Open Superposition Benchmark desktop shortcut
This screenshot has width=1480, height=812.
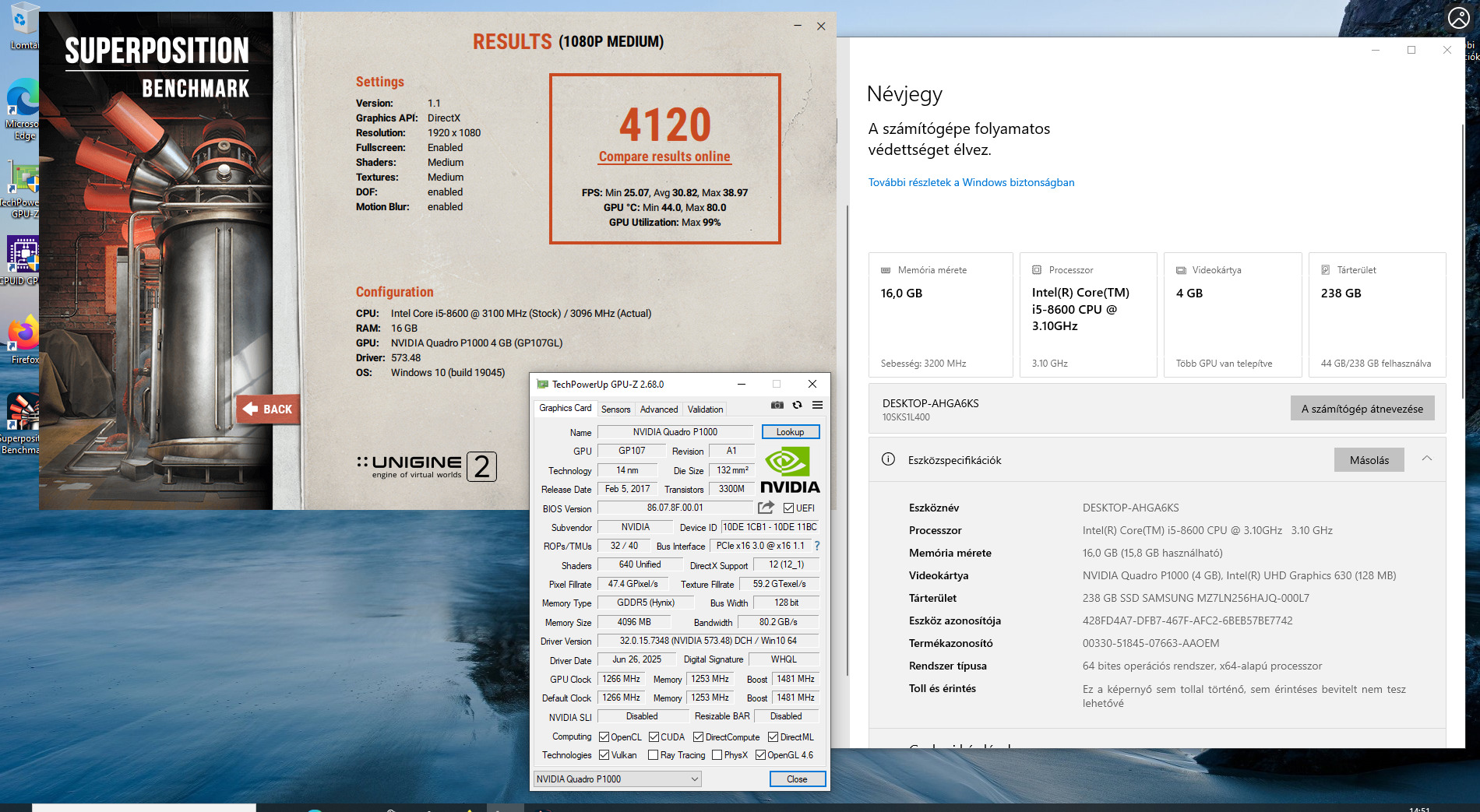coord(21,424)
